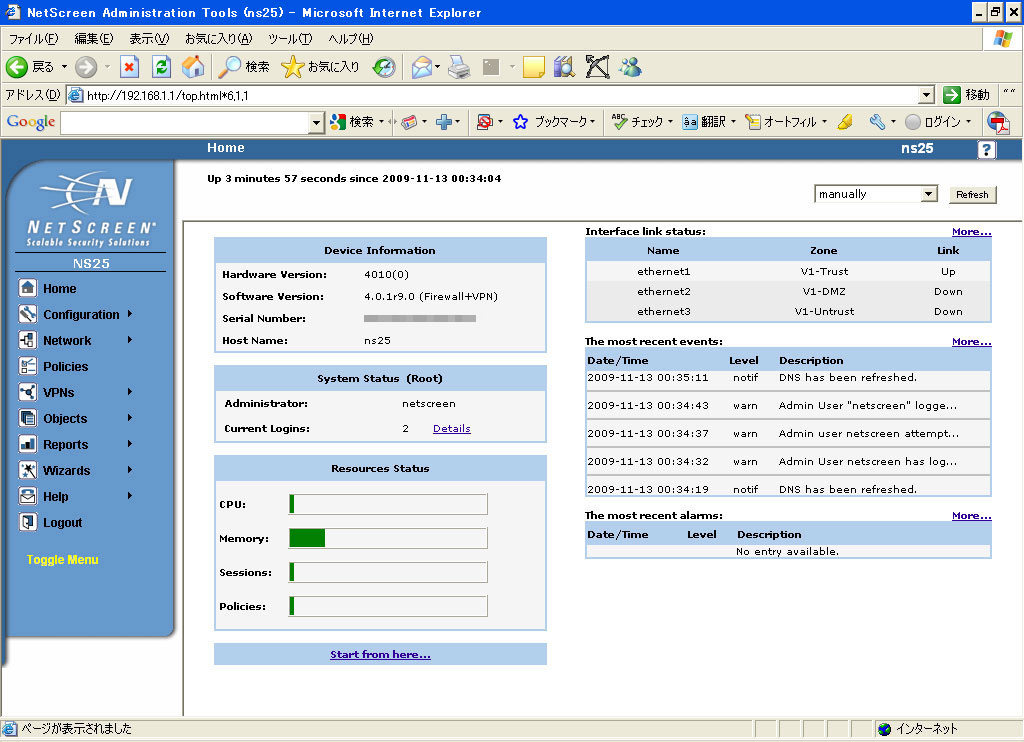This screenshot has width=1024, height=742.
Task: Open the Google search box dropdown arrow
Action: tap(316, 122)
